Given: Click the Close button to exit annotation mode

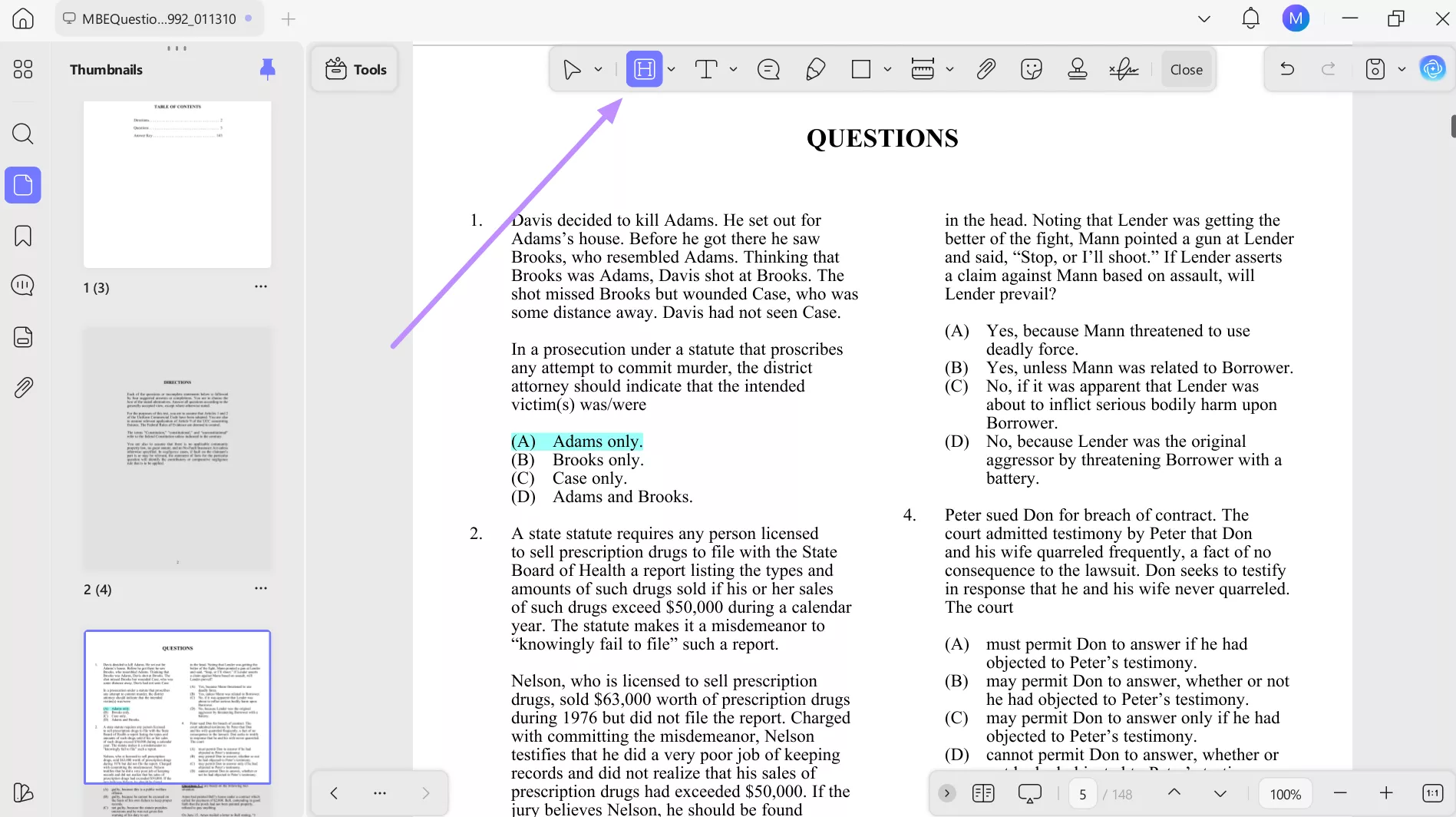Looking at the screenshot, I should (x=1185, y=69).
